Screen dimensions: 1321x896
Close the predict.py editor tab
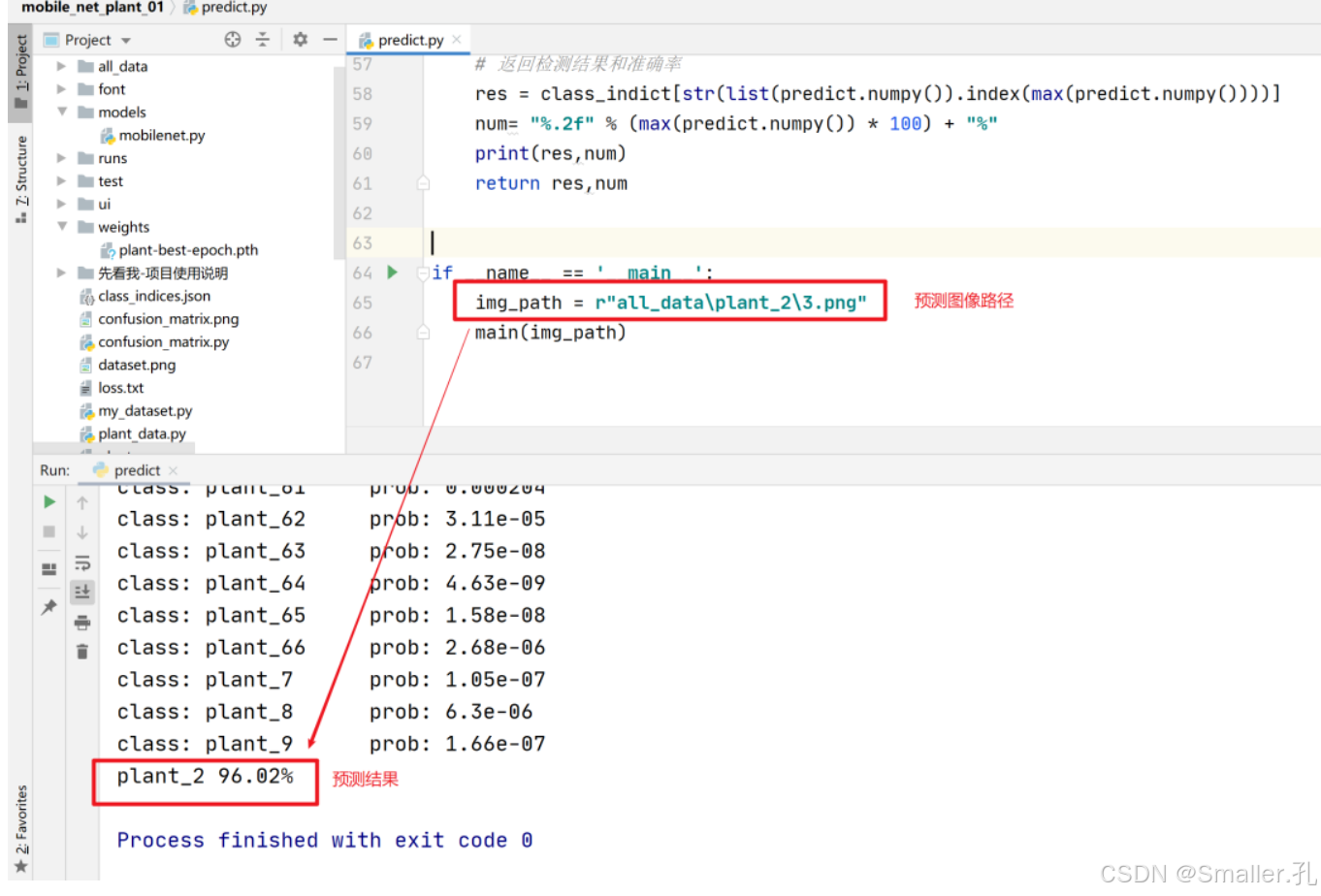point(456,39)
